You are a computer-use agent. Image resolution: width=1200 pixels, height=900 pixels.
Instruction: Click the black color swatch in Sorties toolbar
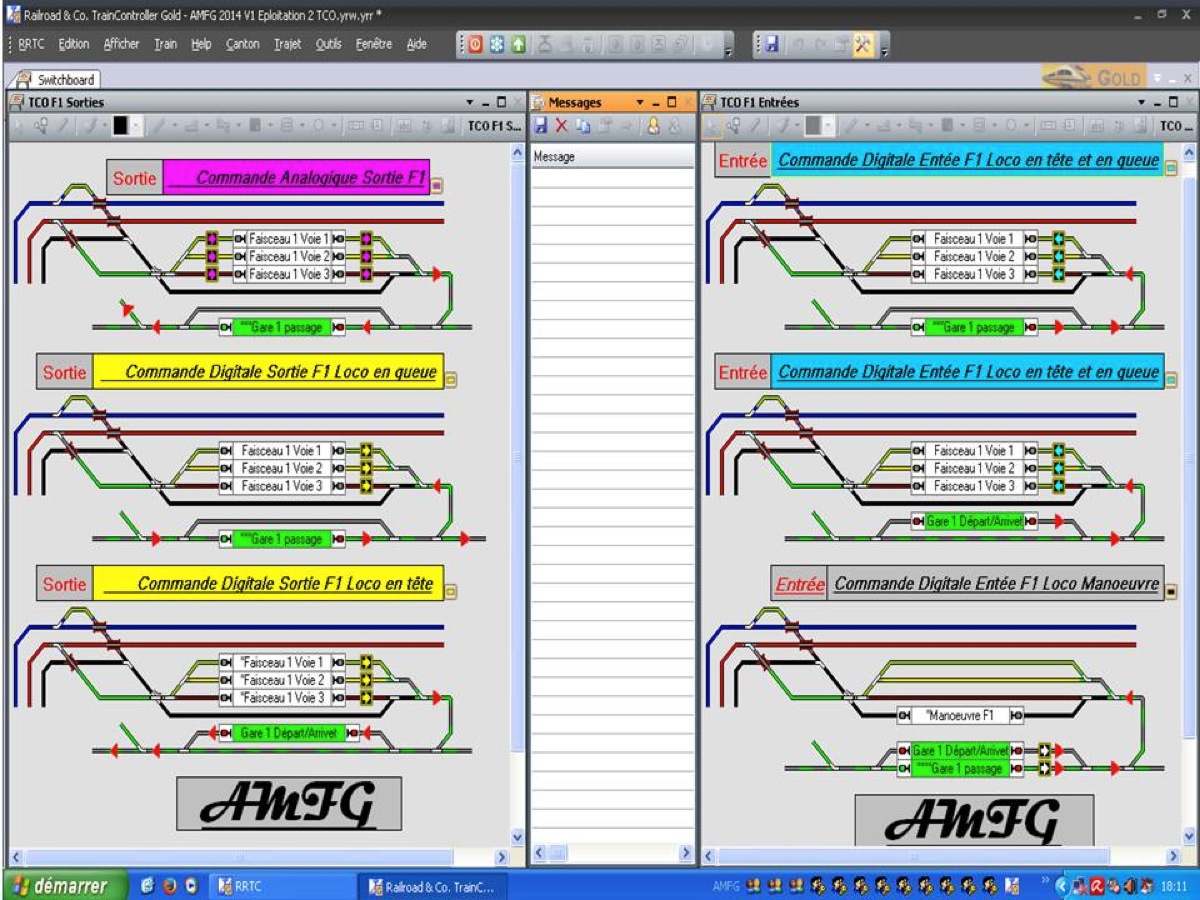[120, 125]
